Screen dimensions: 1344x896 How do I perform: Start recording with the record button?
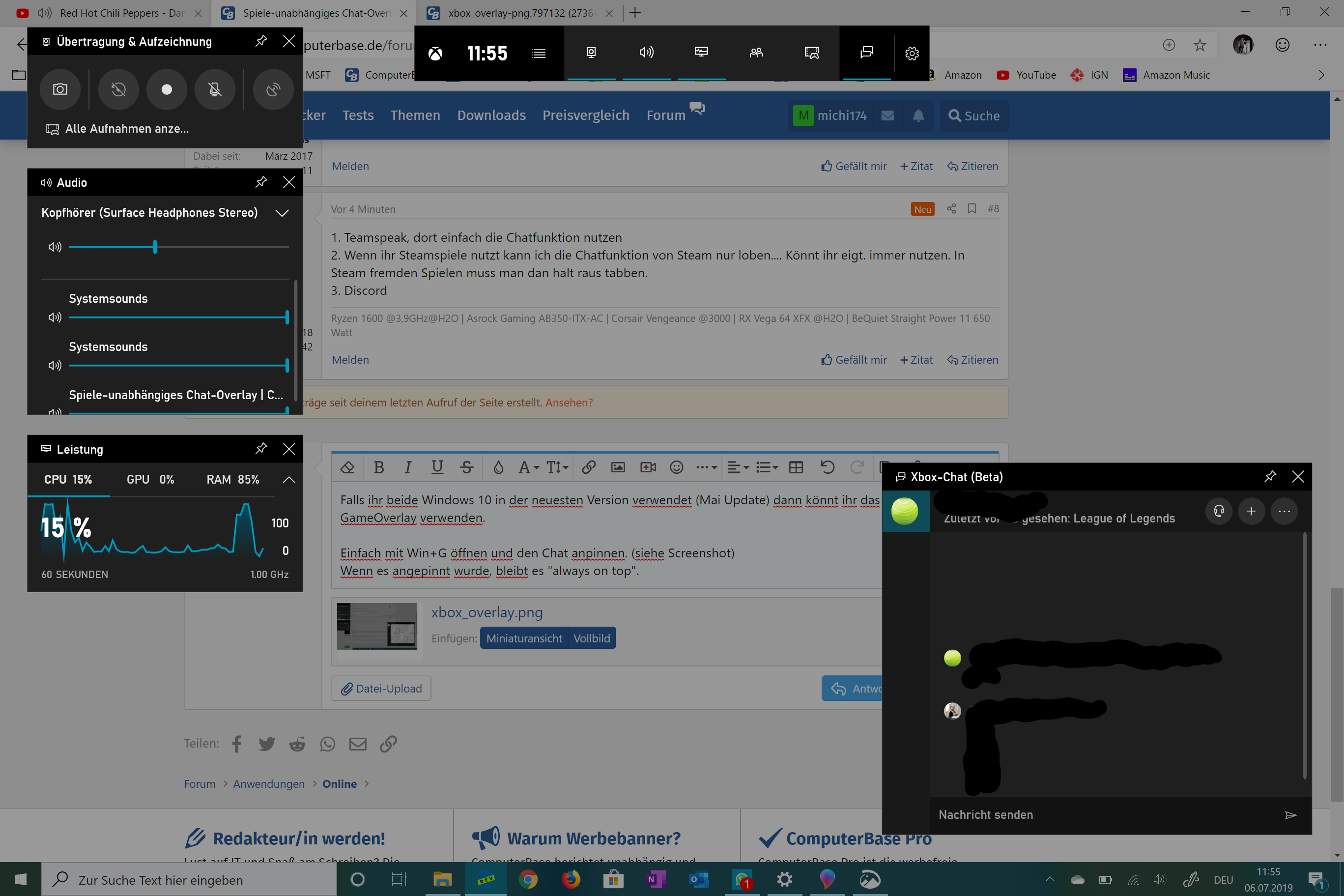click(166, 89)
